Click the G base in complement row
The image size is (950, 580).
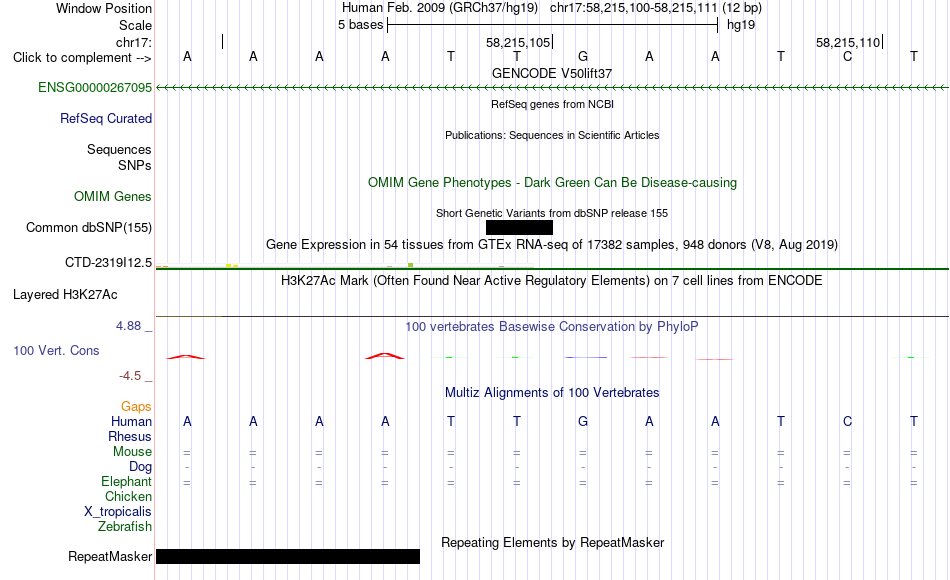[x=583, y=57]
